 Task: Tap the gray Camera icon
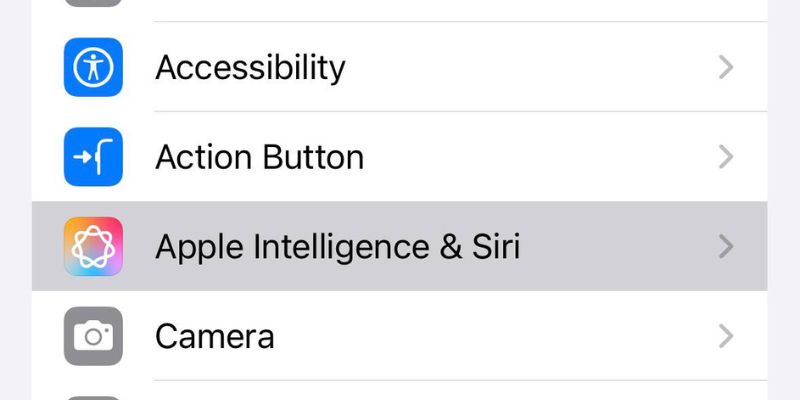[x=93, y=336]
